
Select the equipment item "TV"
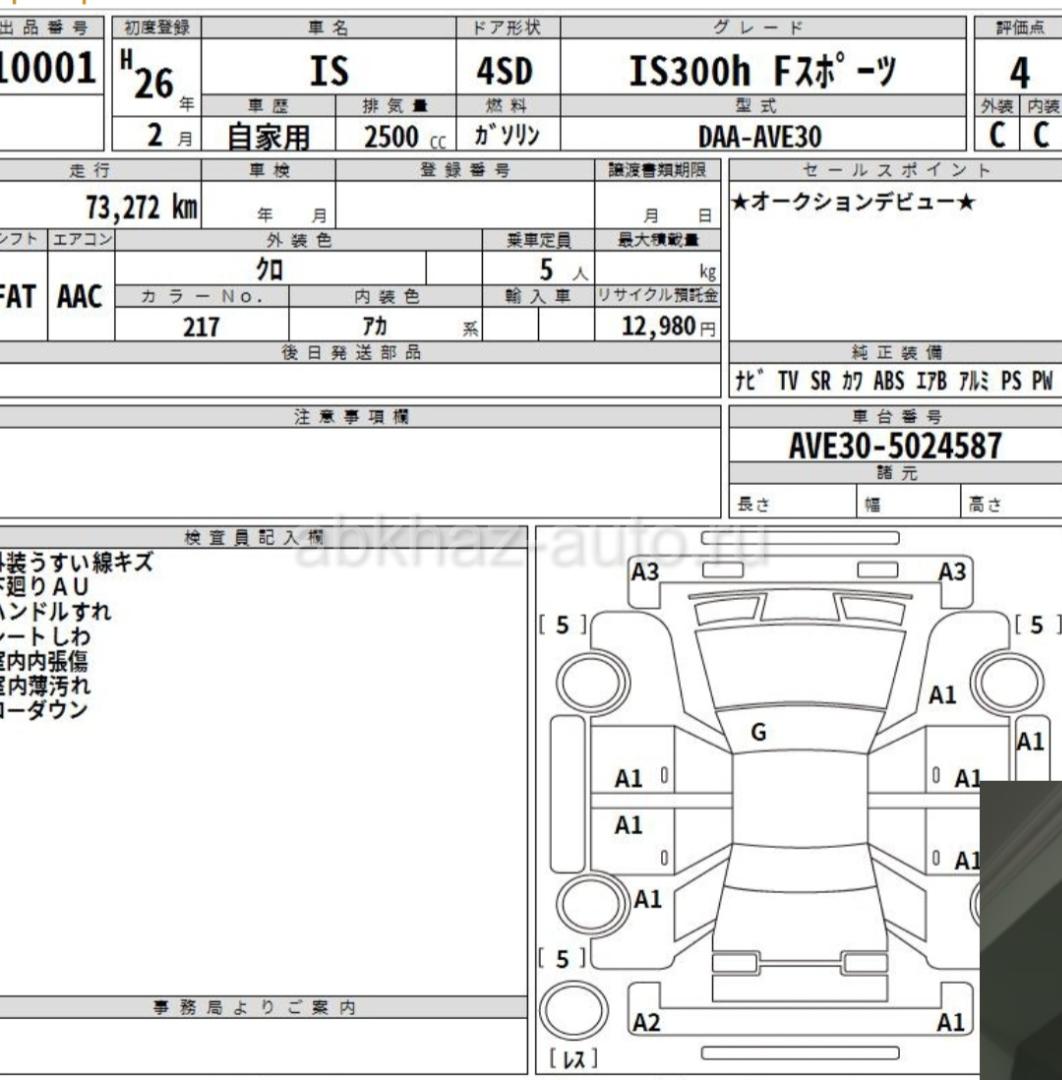pos(788,381)
